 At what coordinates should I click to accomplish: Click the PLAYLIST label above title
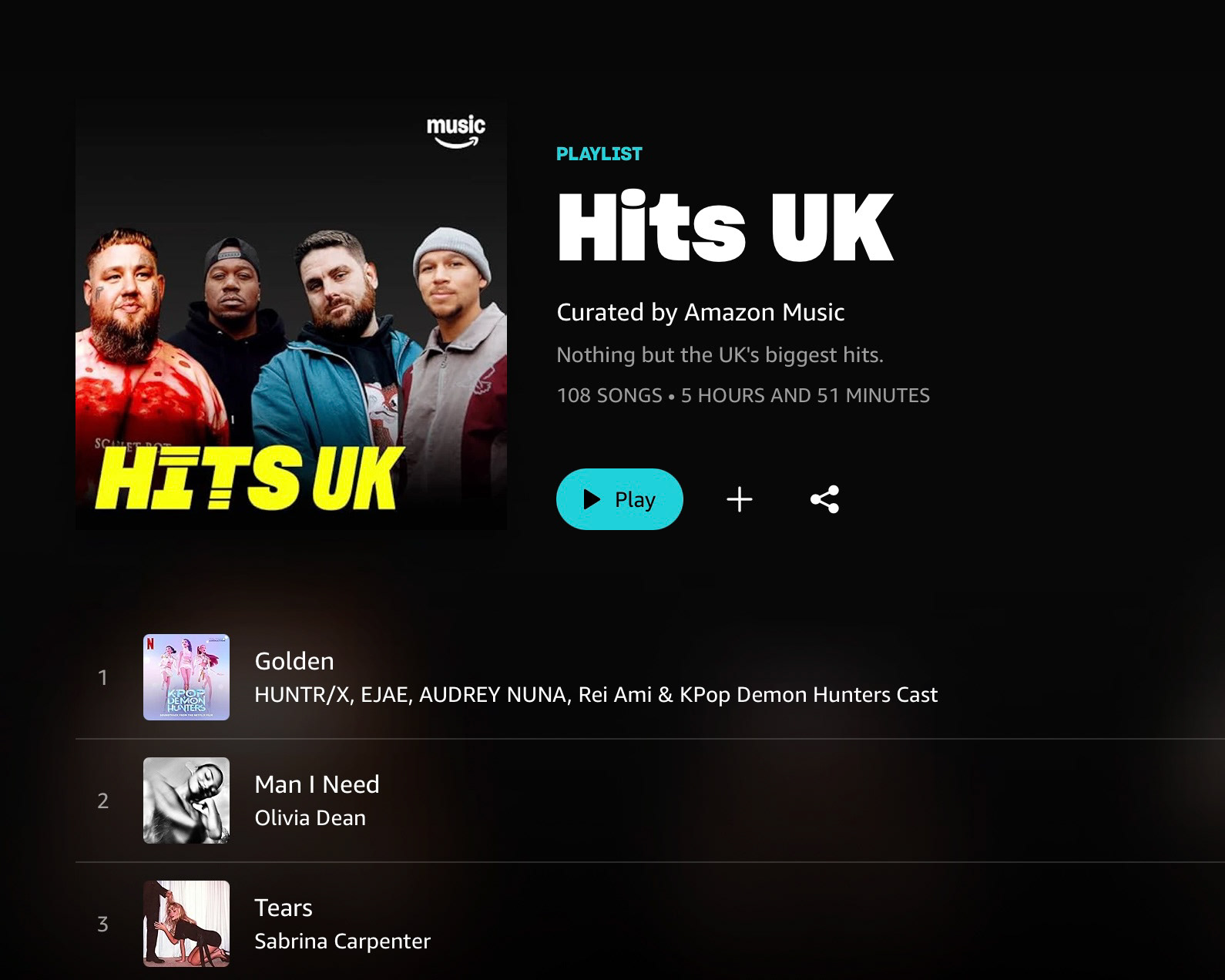tap(599, 154)
